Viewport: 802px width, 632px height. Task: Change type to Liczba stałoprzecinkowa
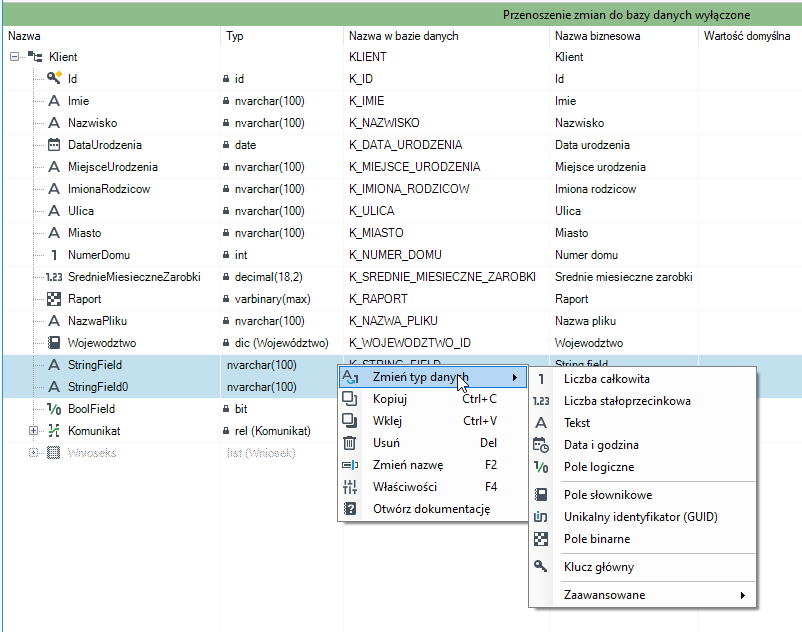(x=642, y=401)
